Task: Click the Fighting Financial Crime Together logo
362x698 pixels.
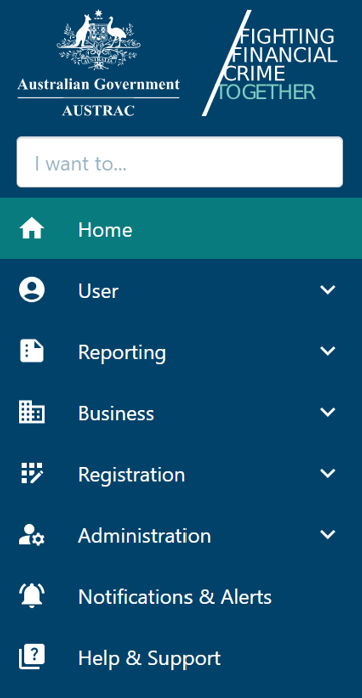Action: (270, 63)
